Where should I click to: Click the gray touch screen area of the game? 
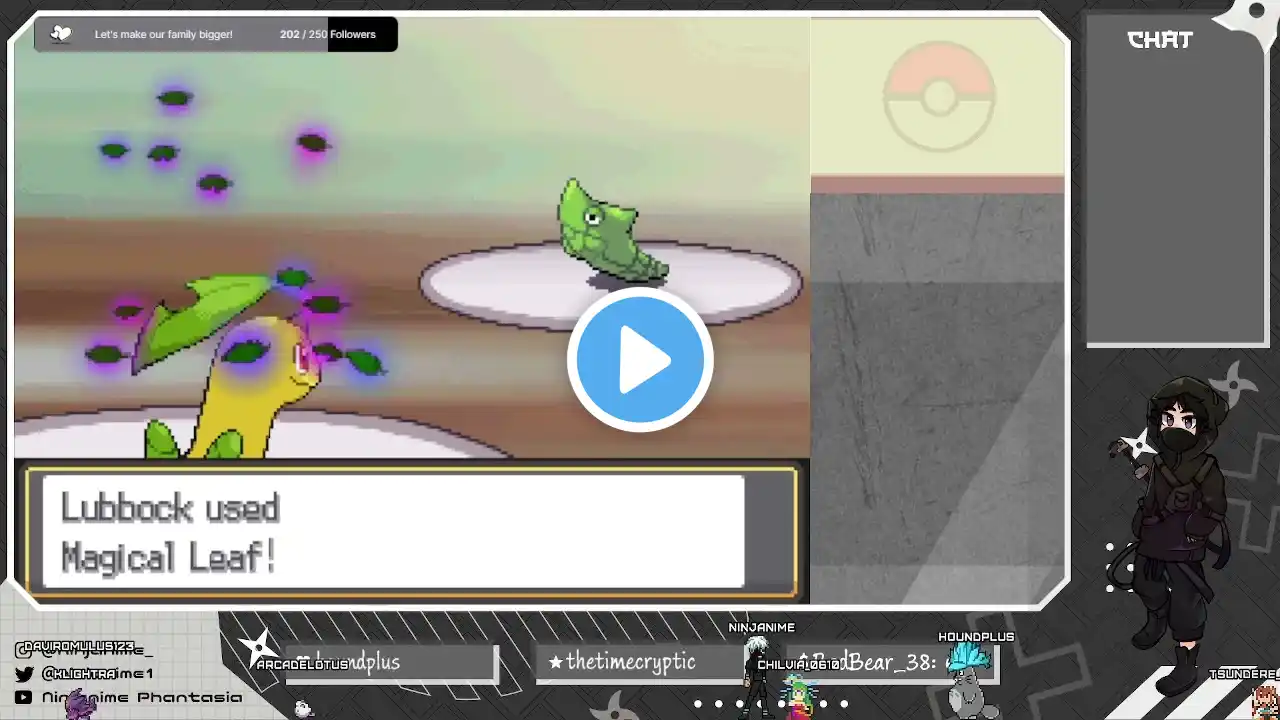coord(937,400)
